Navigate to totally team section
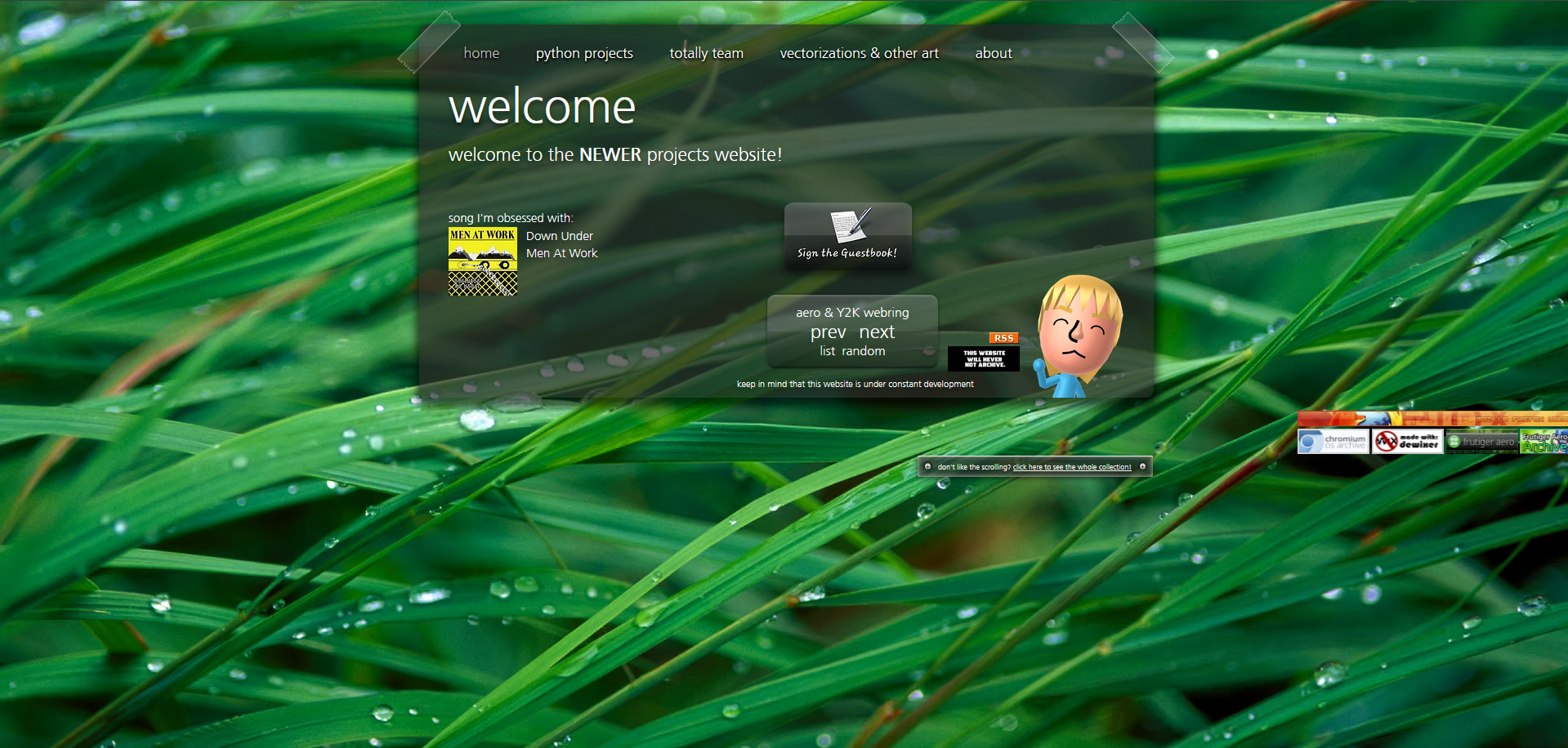This screenshot has height=748, width=1568. 706,53
